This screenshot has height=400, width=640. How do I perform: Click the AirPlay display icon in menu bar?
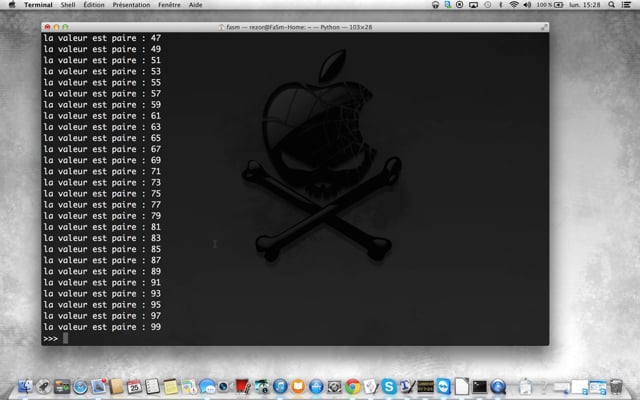pos(473,5)
